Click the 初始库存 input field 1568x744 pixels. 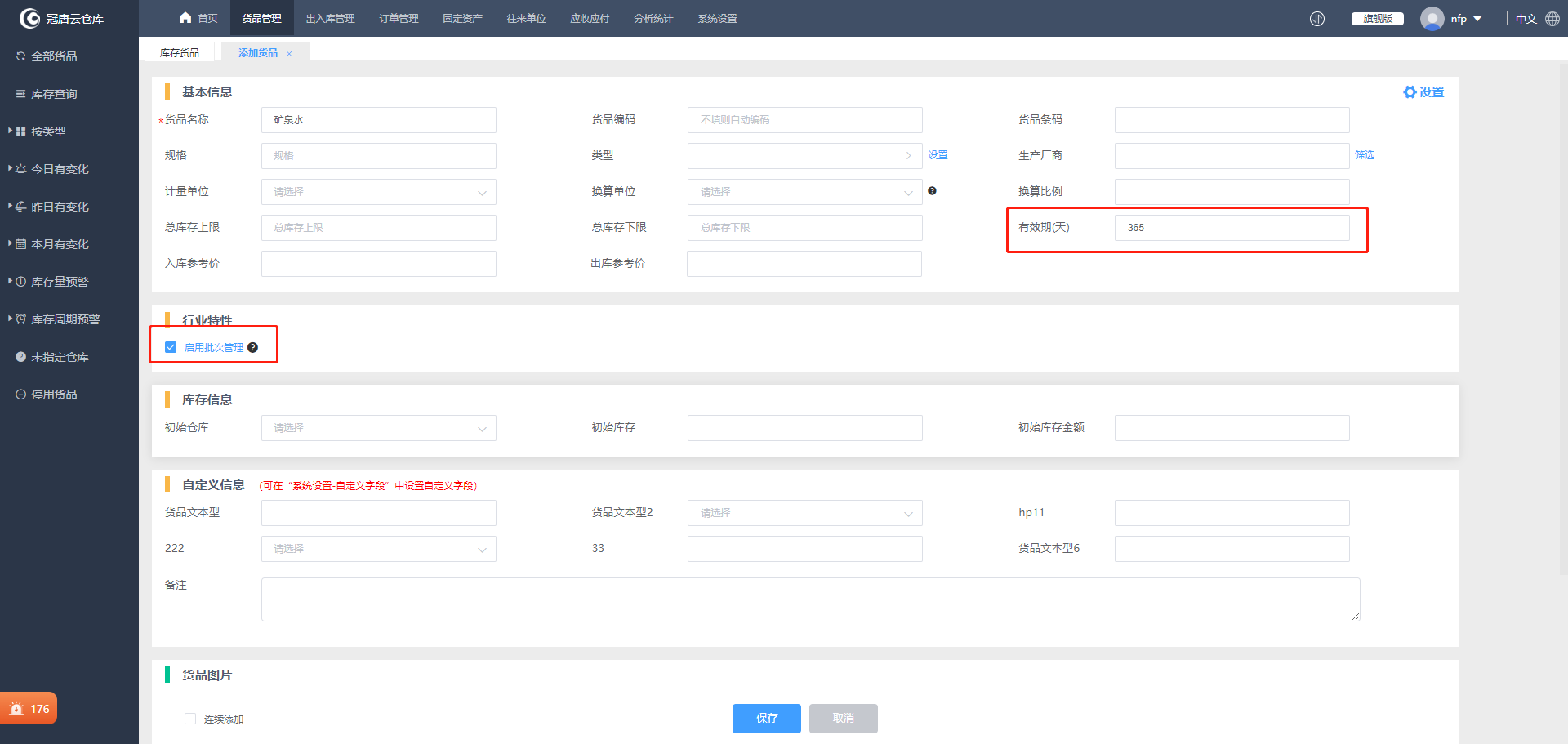click(805, 428)
